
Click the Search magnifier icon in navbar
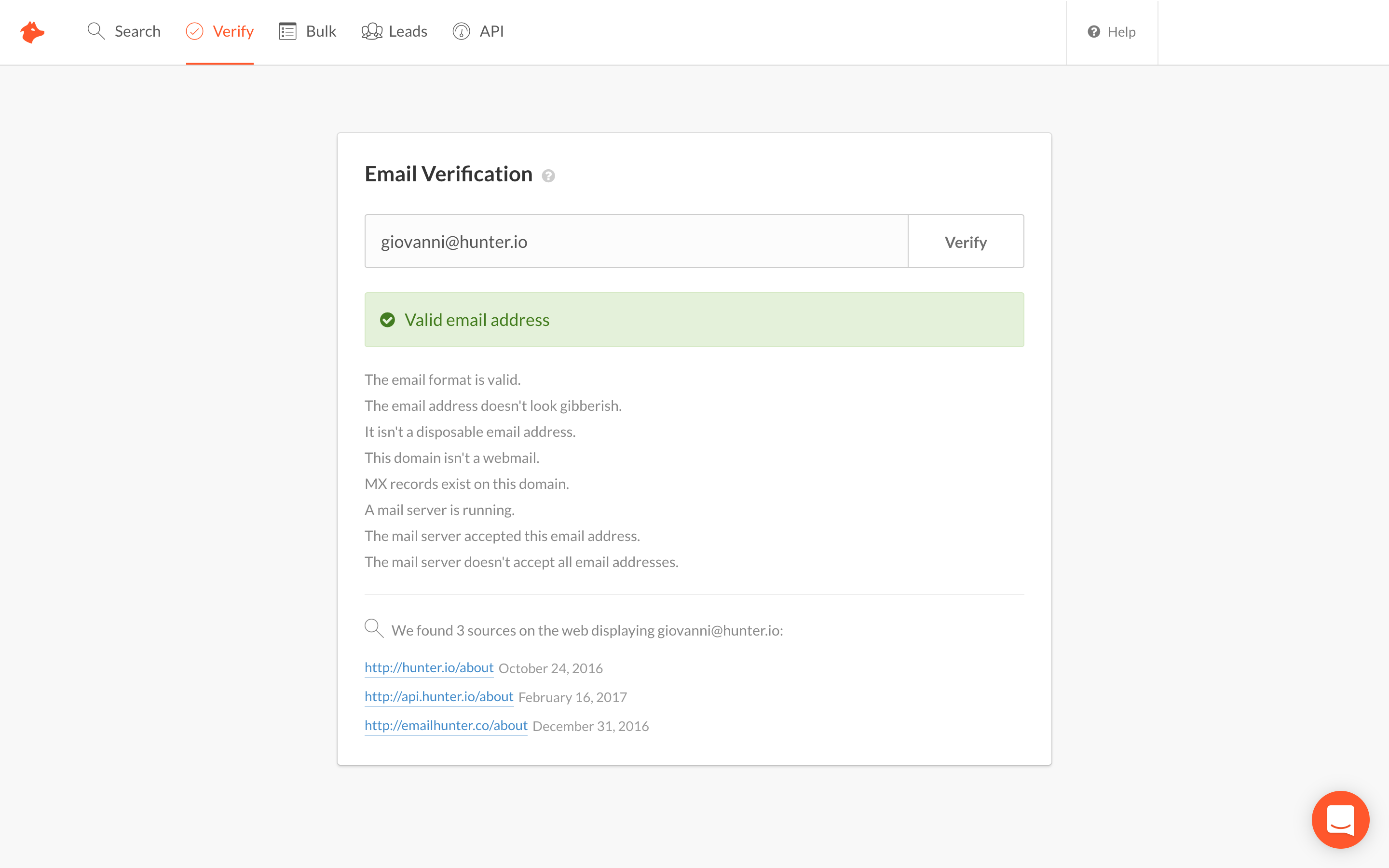[96, 31]
